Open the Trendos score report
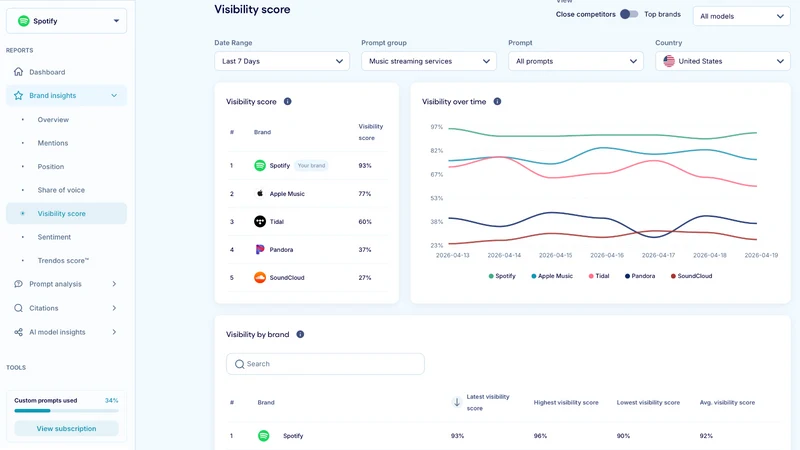The image size is (800, 450). pos(63,260)
